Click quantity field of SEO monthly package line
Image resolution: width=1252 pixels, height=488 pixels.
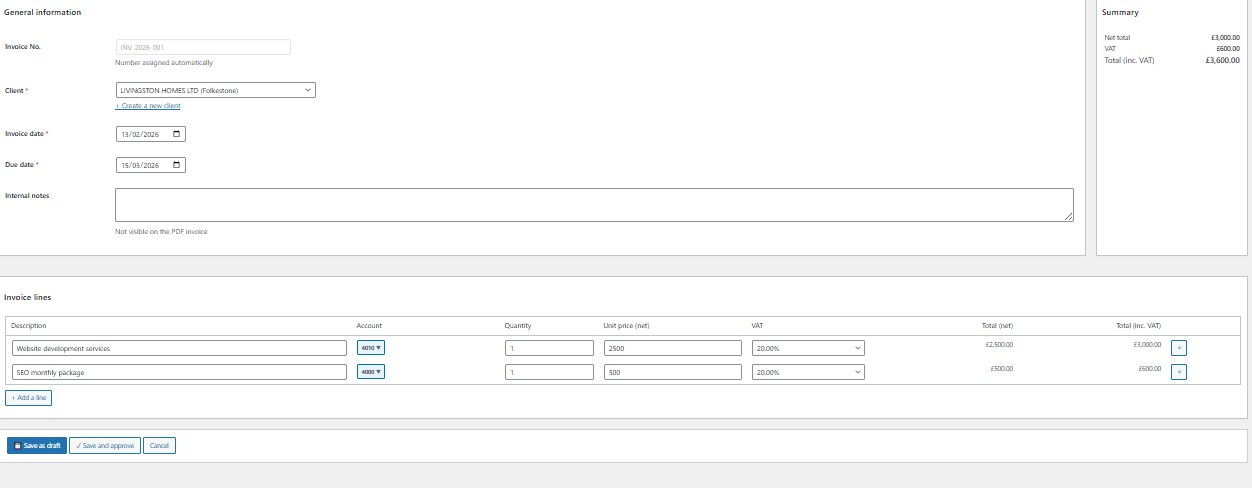(x=549, y=372)
